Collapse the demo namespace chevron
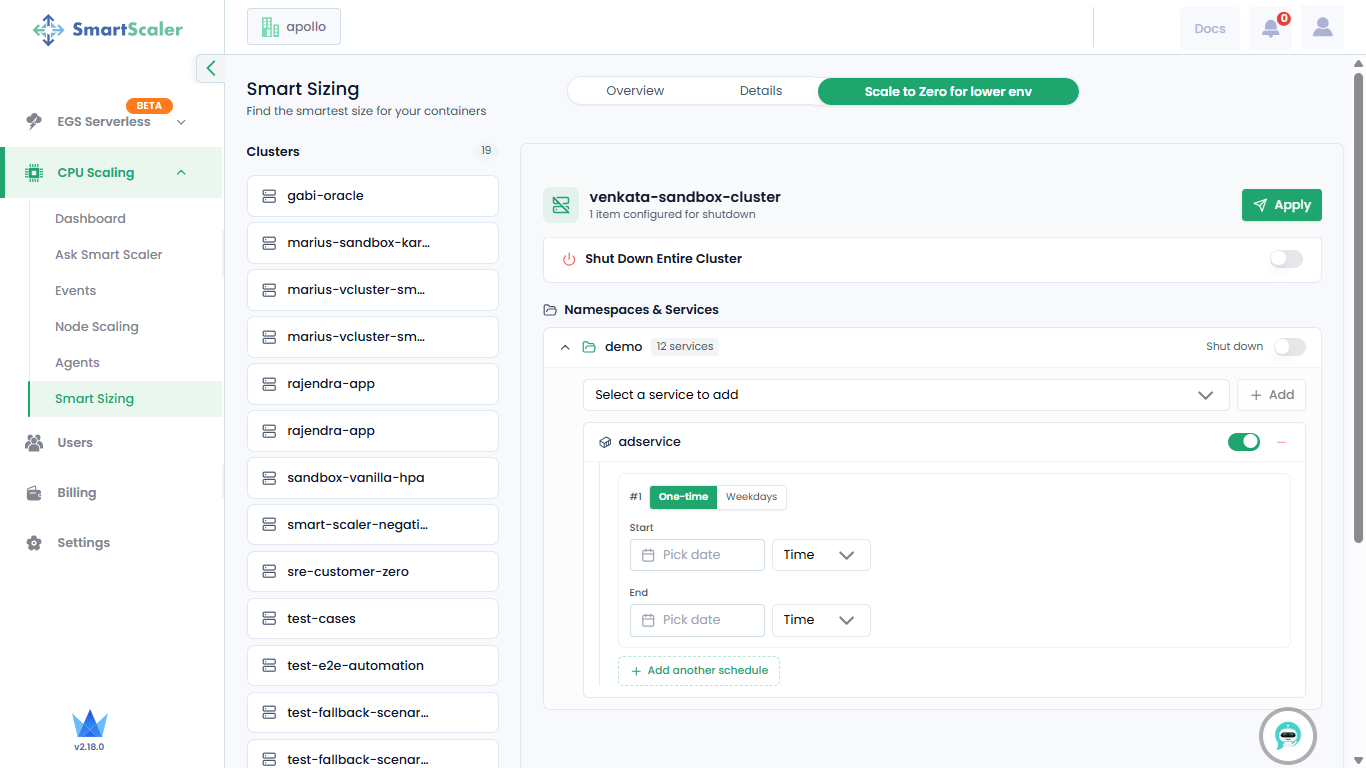This screenshot has height=768, width=1366. (x=565, y=347)
